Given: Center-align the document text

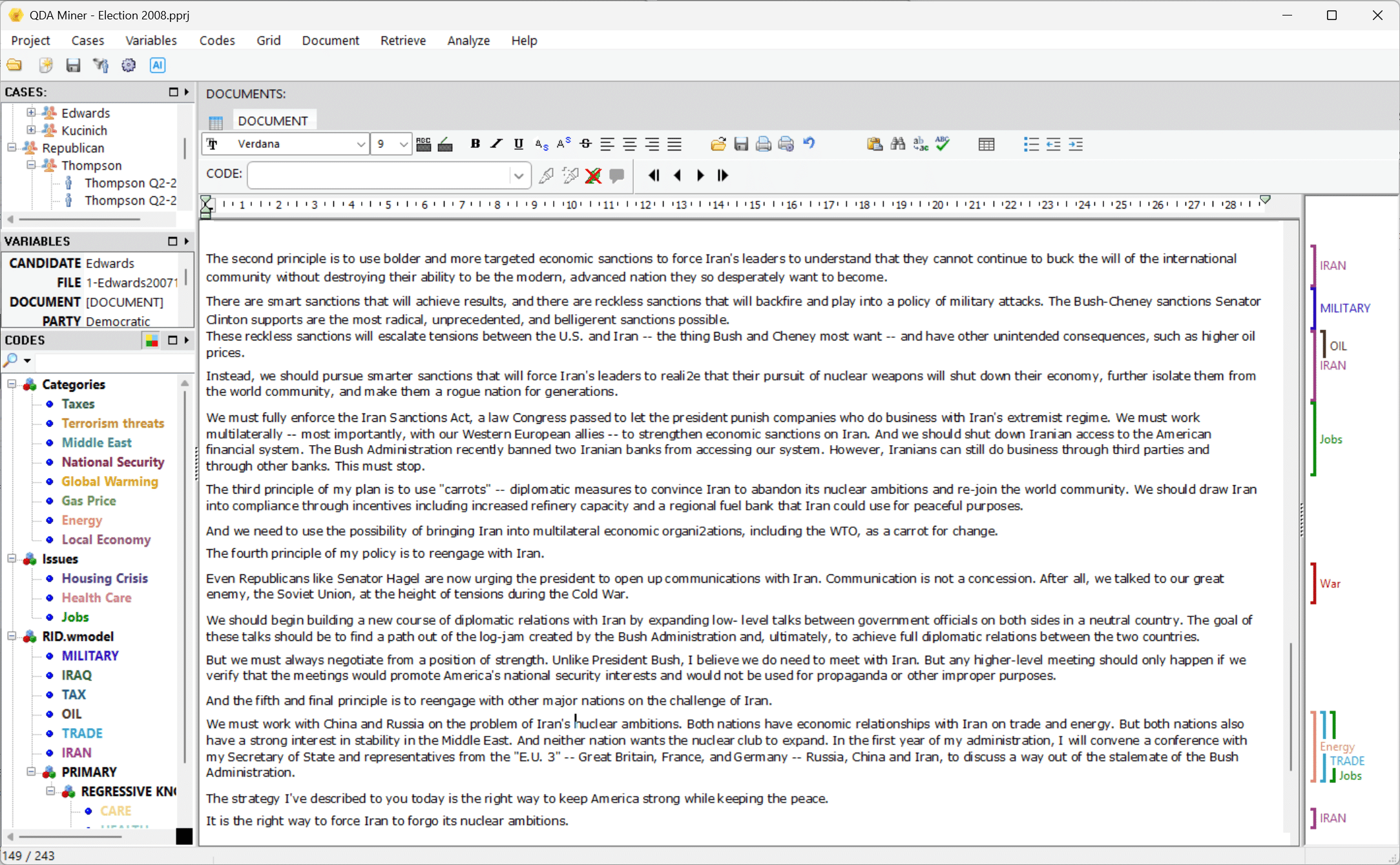Looking at the screenshot, I should (630, 144).
